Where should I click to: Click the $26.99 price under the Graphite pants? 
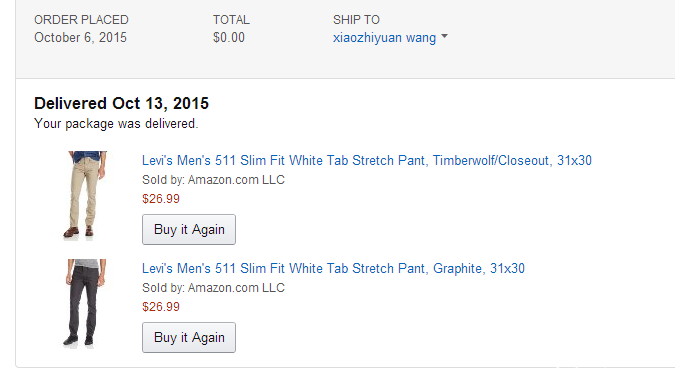click(161, 307)
